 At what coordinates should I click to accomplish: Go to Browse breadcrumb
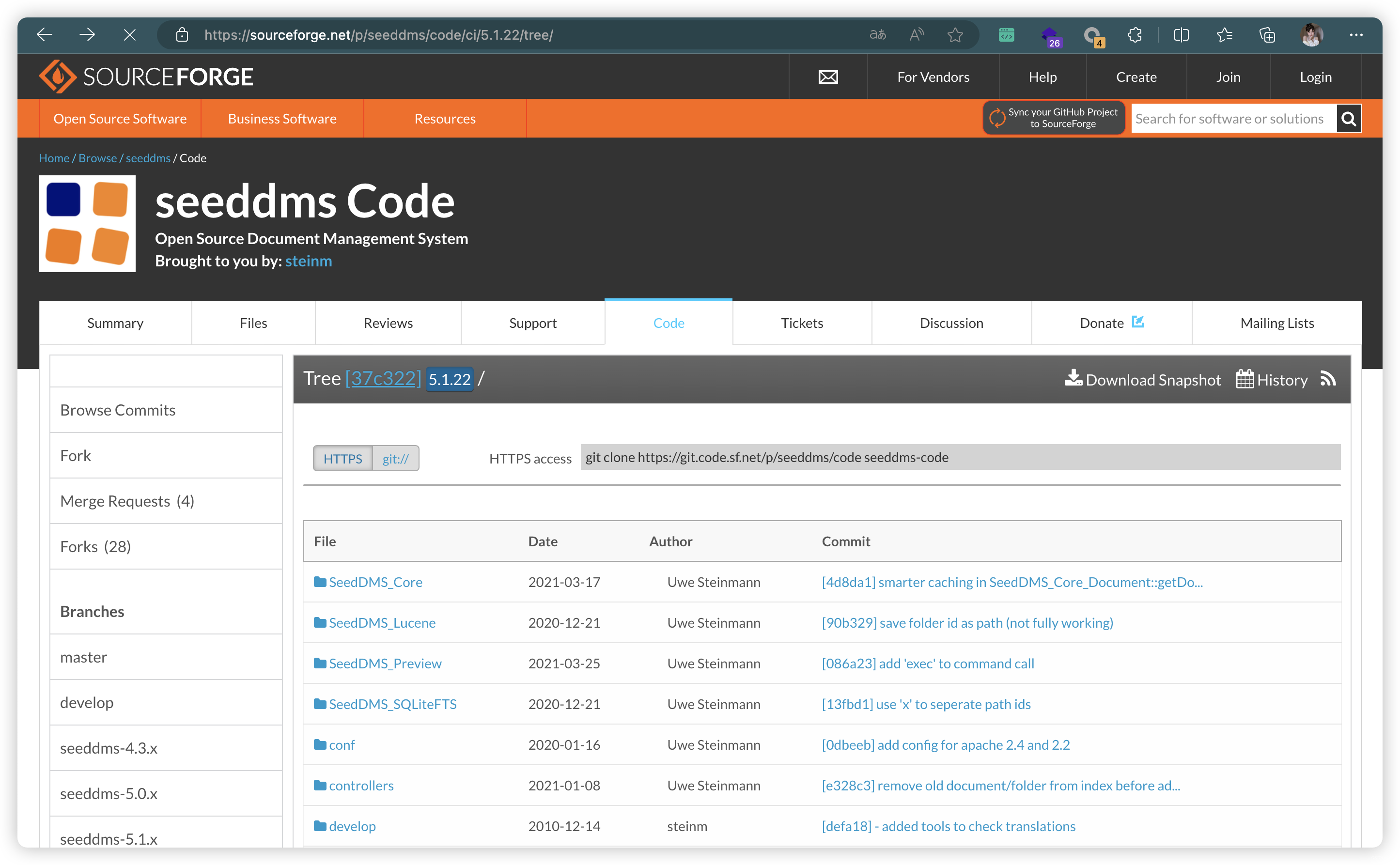97,158
